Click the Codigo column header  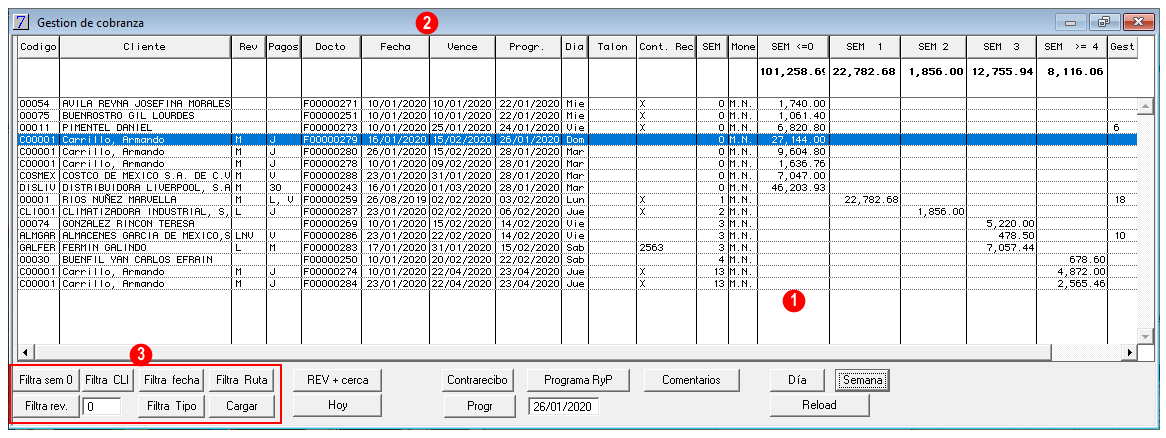38,47
